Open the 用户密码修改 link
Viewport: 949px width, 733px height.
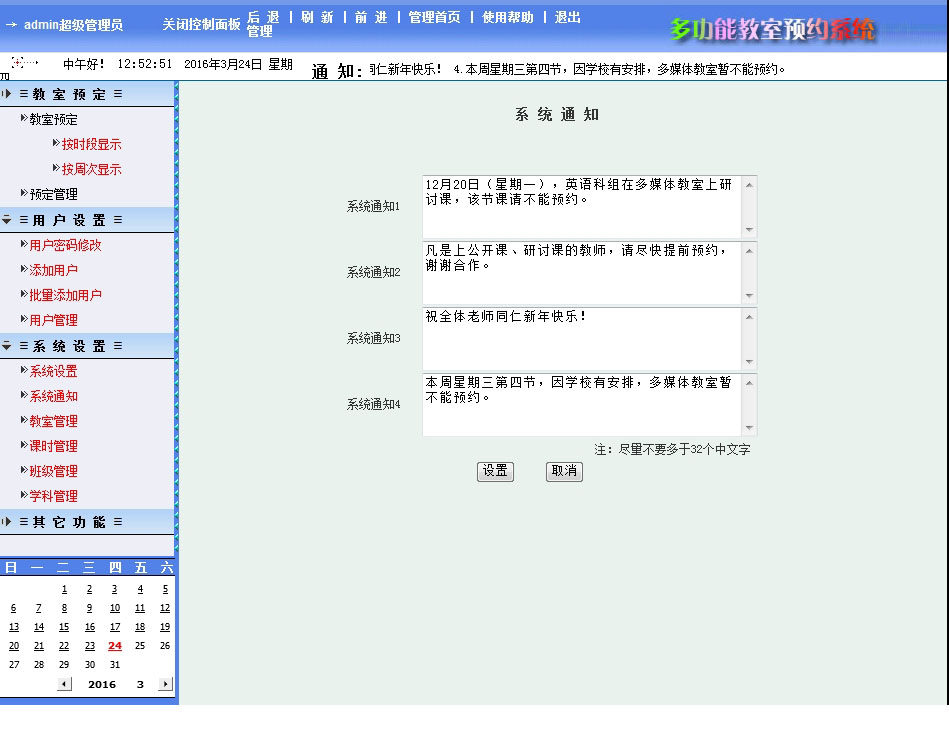[65, 245]
